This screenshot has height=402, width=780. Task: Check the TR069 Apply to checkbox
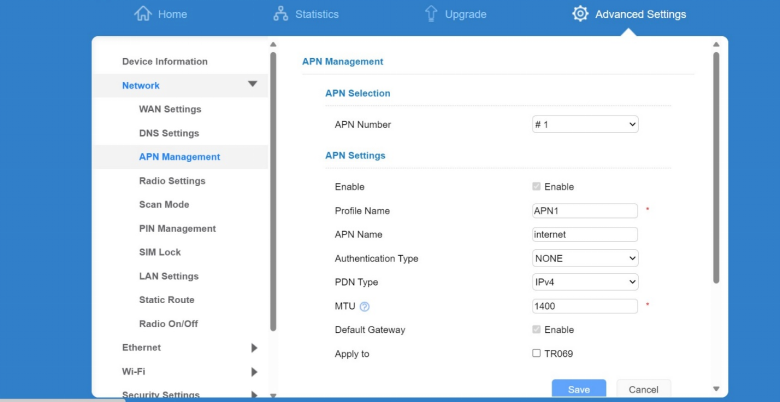point(538,354)
